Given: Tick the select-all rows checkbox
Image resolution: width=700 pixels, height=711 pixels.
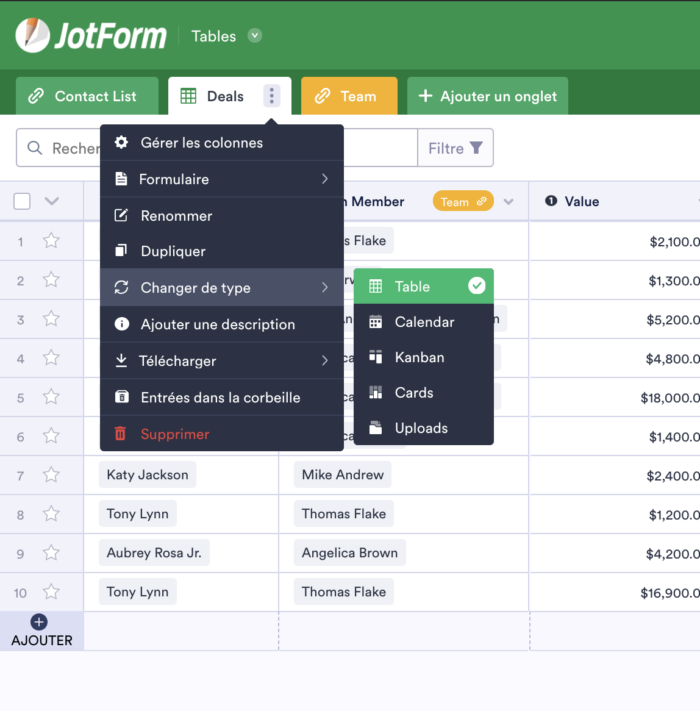Looking at the screenshot, I should pos(22,201).
